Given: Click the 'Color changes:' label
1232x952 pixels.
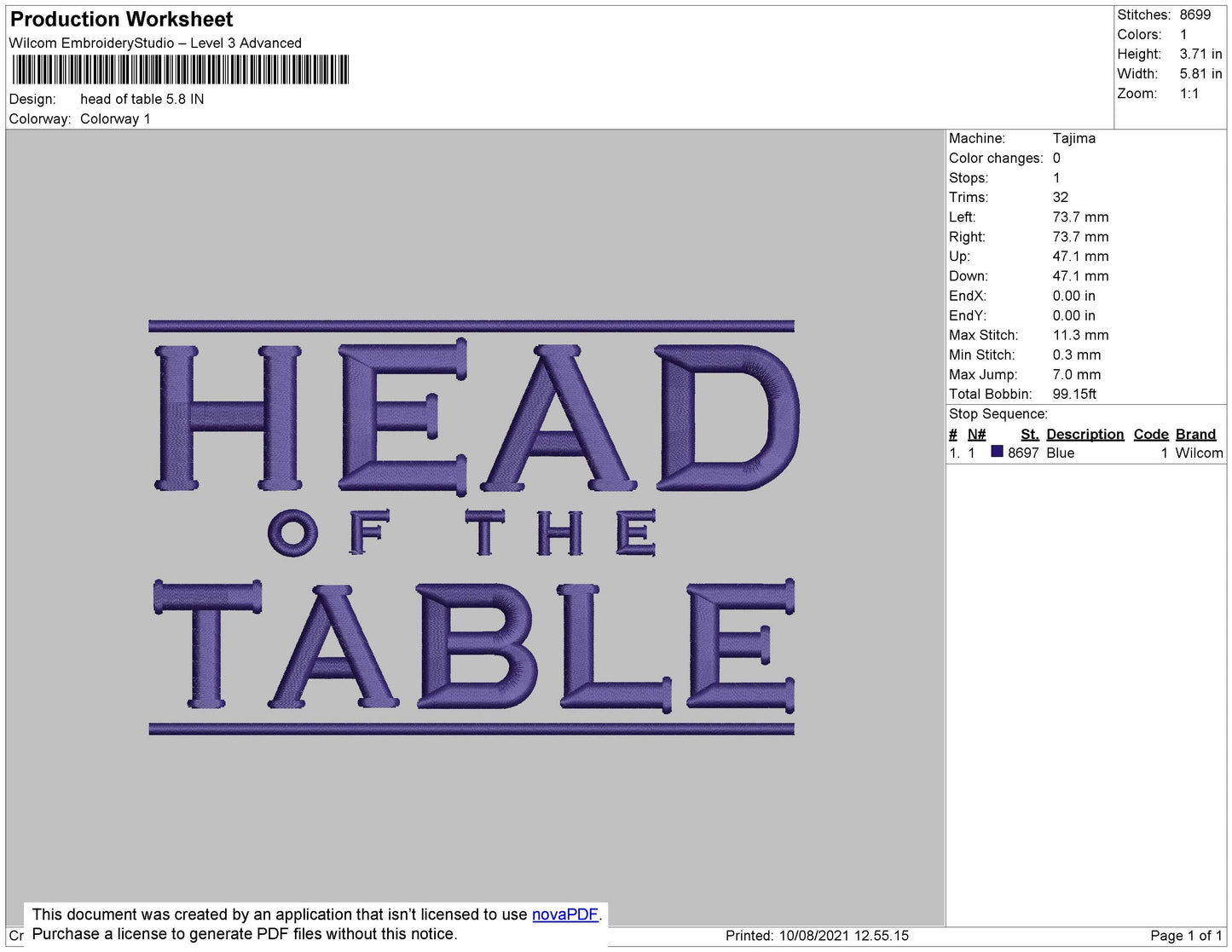Looking at the screenshot, I should 996,158.
